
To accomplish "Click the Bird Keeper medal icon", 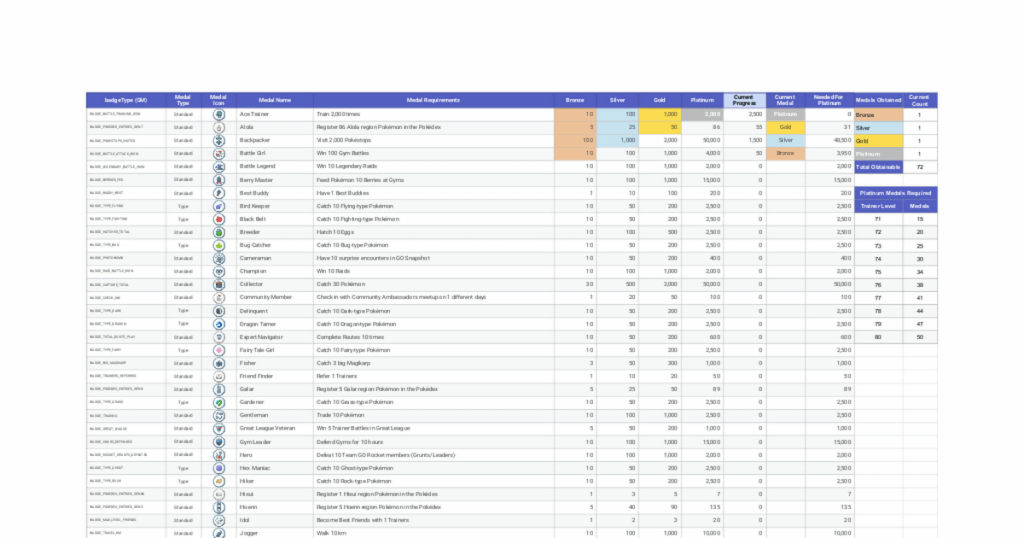I will point(219,206).
